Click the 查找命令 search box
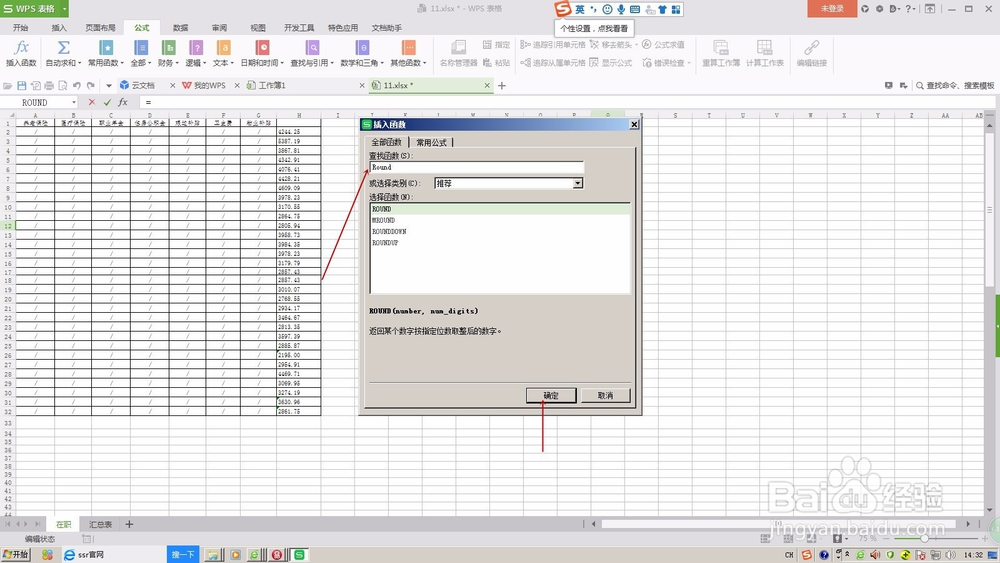 (955, 85)
